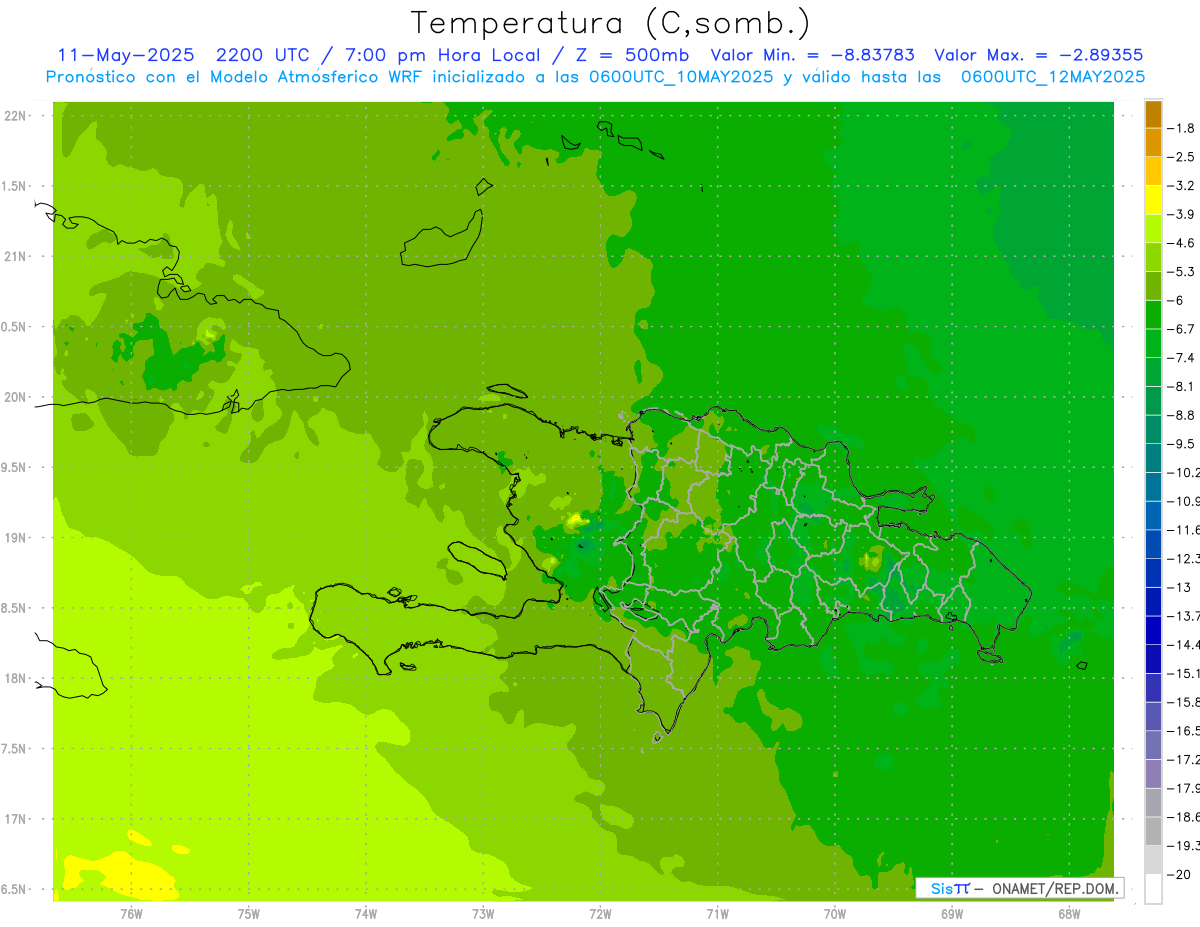The width and height of the screenshot is (1200, 927).
Task: Click the '-13' colorbar value
Action: (x=1181, y=587)
